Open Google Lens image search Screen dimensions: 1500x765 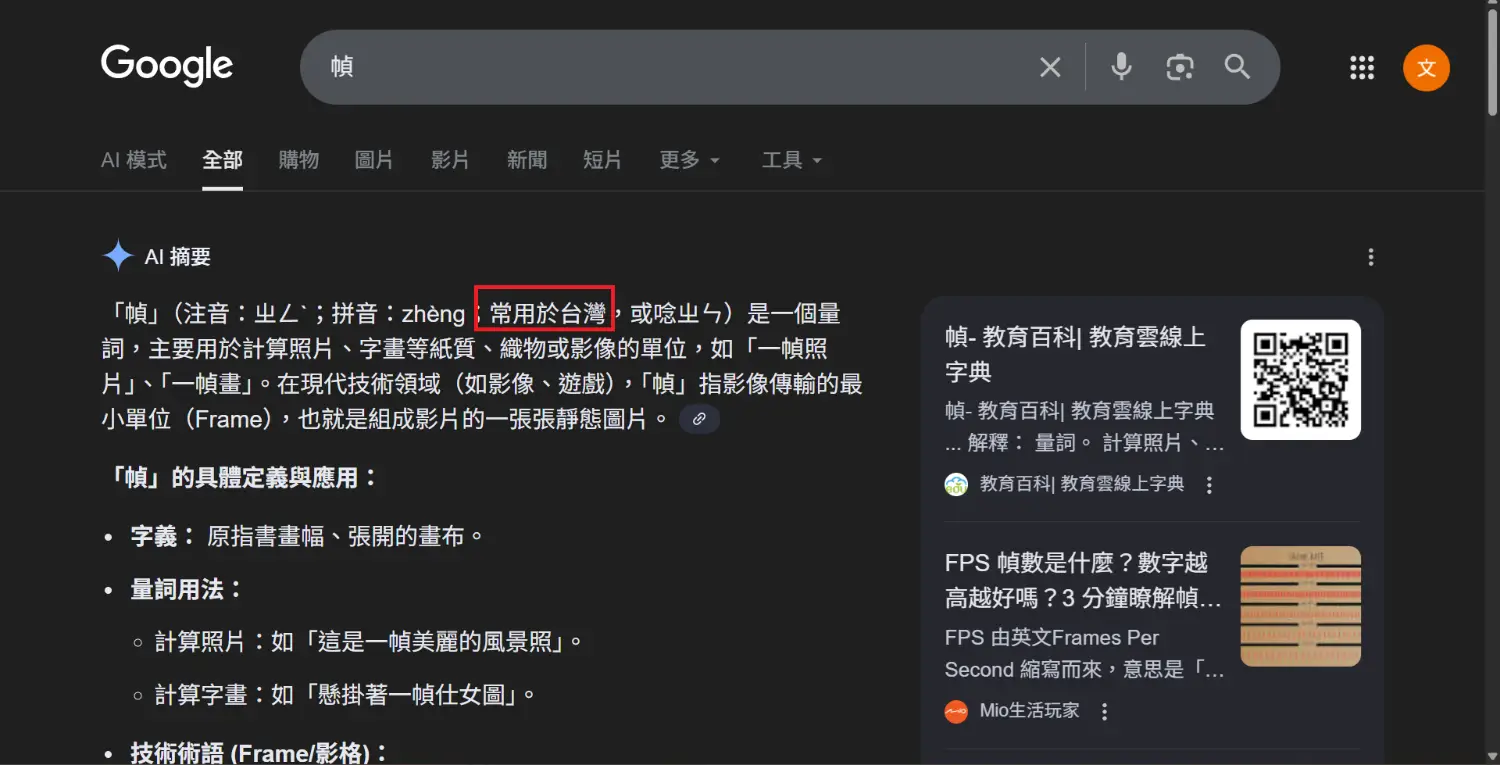click(x=1180, y=67)
